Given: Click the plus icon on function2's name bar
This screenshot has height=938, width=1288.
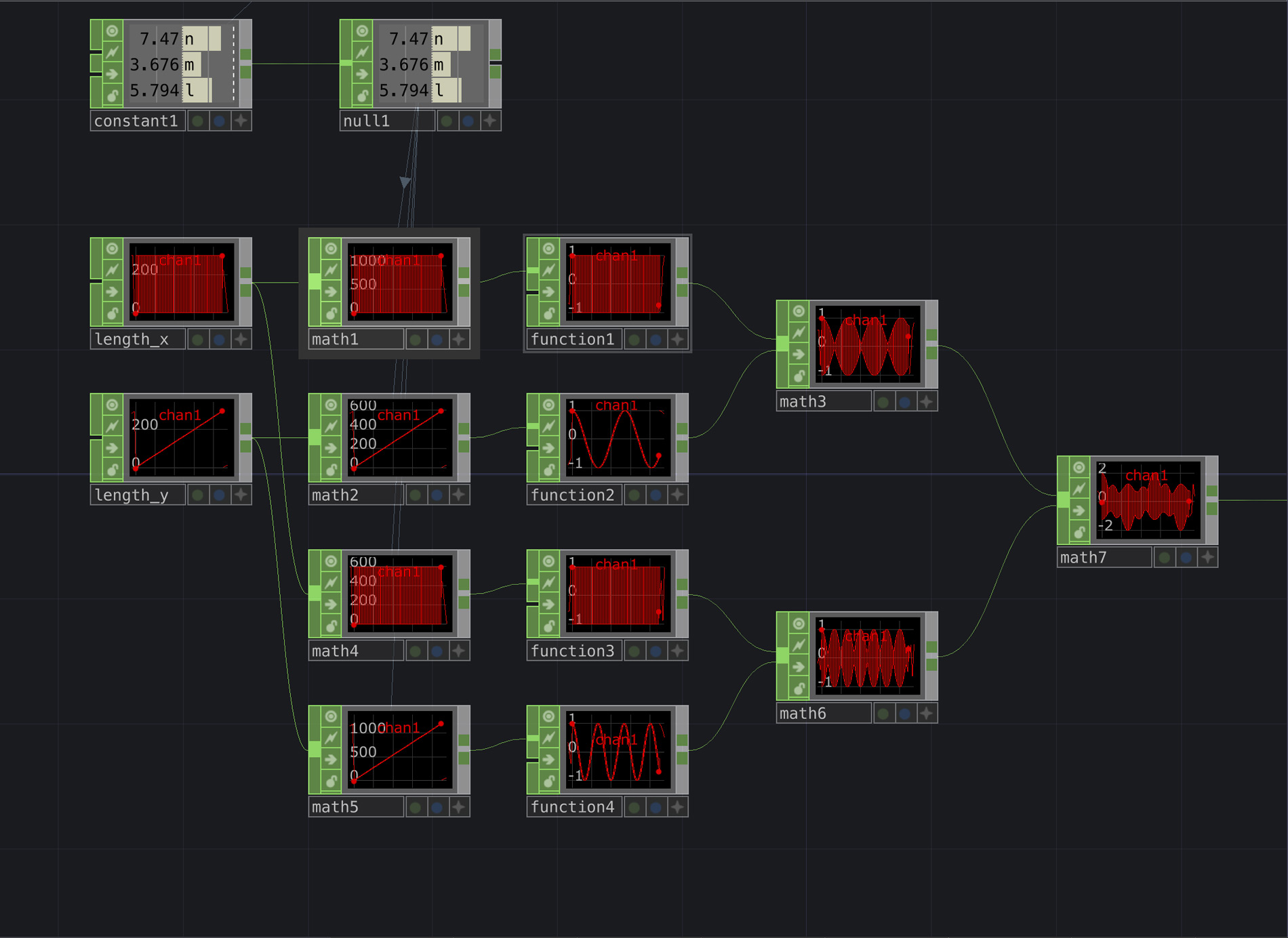Looking at the screenshot, I should click(678, 495).
